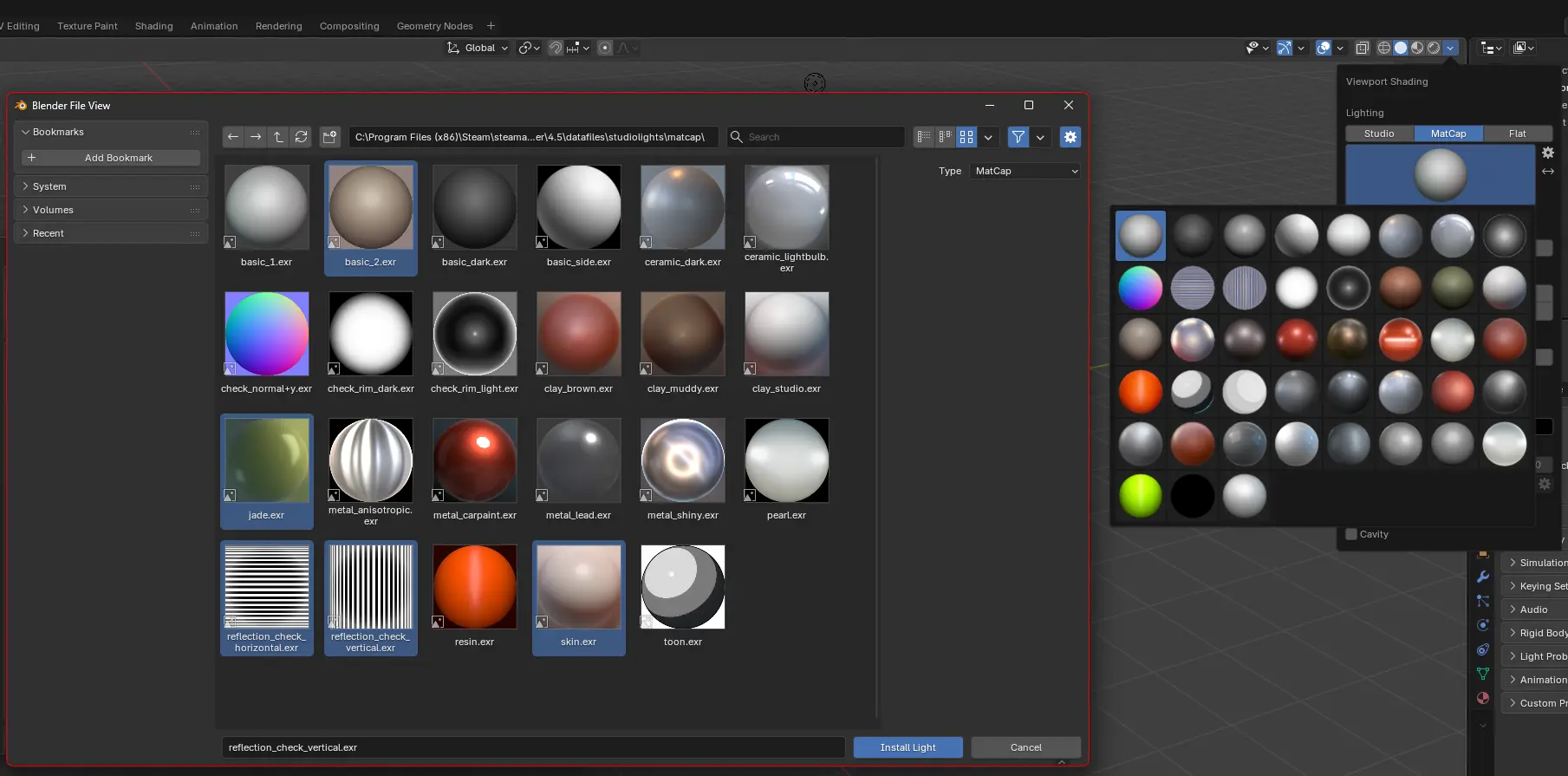Create a new directory in the file browser
Screen dimensions: 1568x776
click(329, 137)
